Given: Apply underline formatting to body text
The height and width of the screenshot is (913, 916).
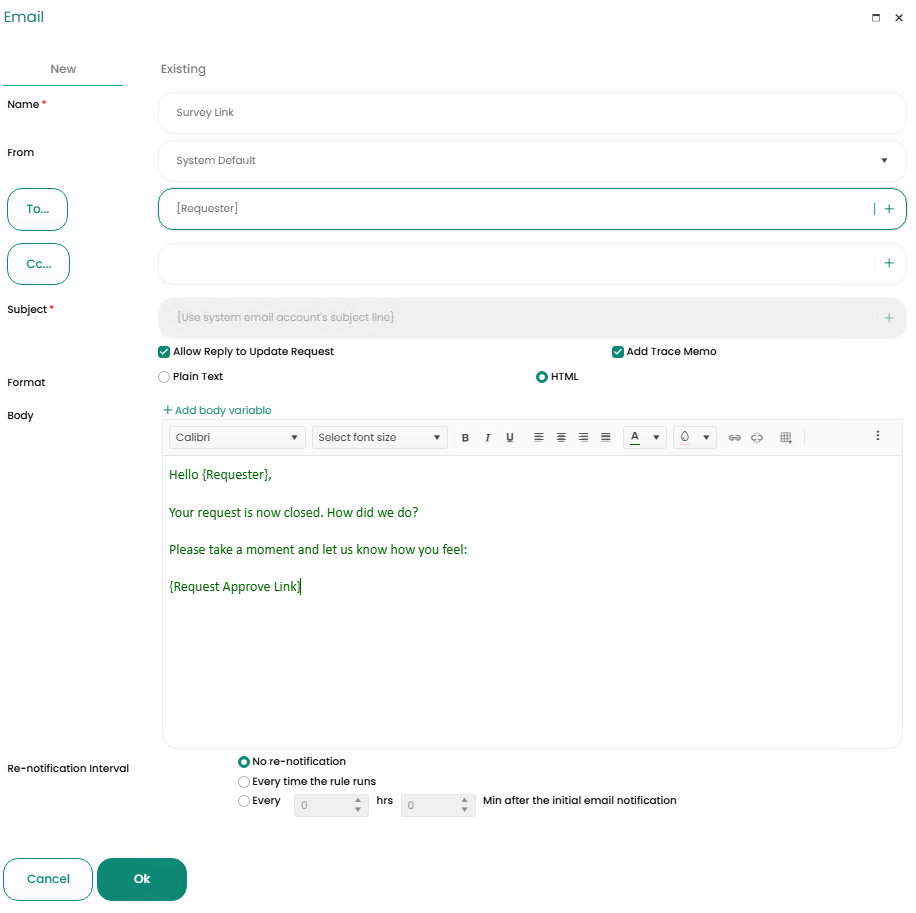Looking at the screenshot, I should tap(510, 438).
